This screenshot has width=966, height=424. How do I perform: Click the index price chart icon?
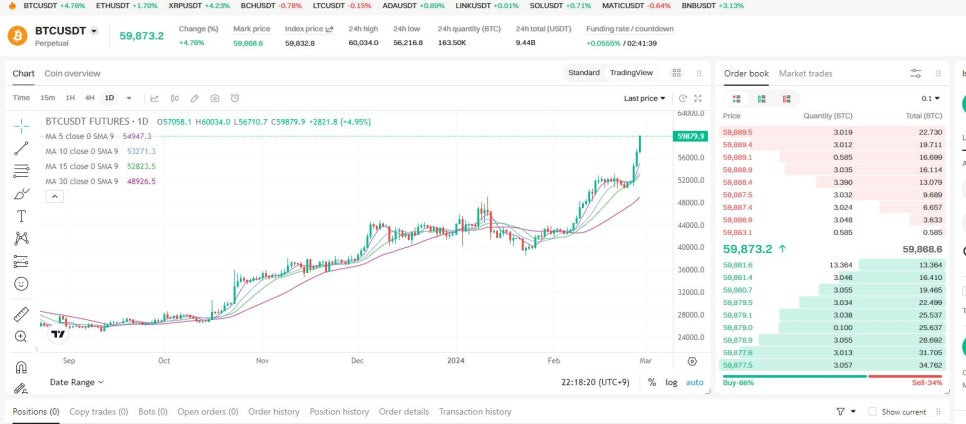(x=330, y=29)
